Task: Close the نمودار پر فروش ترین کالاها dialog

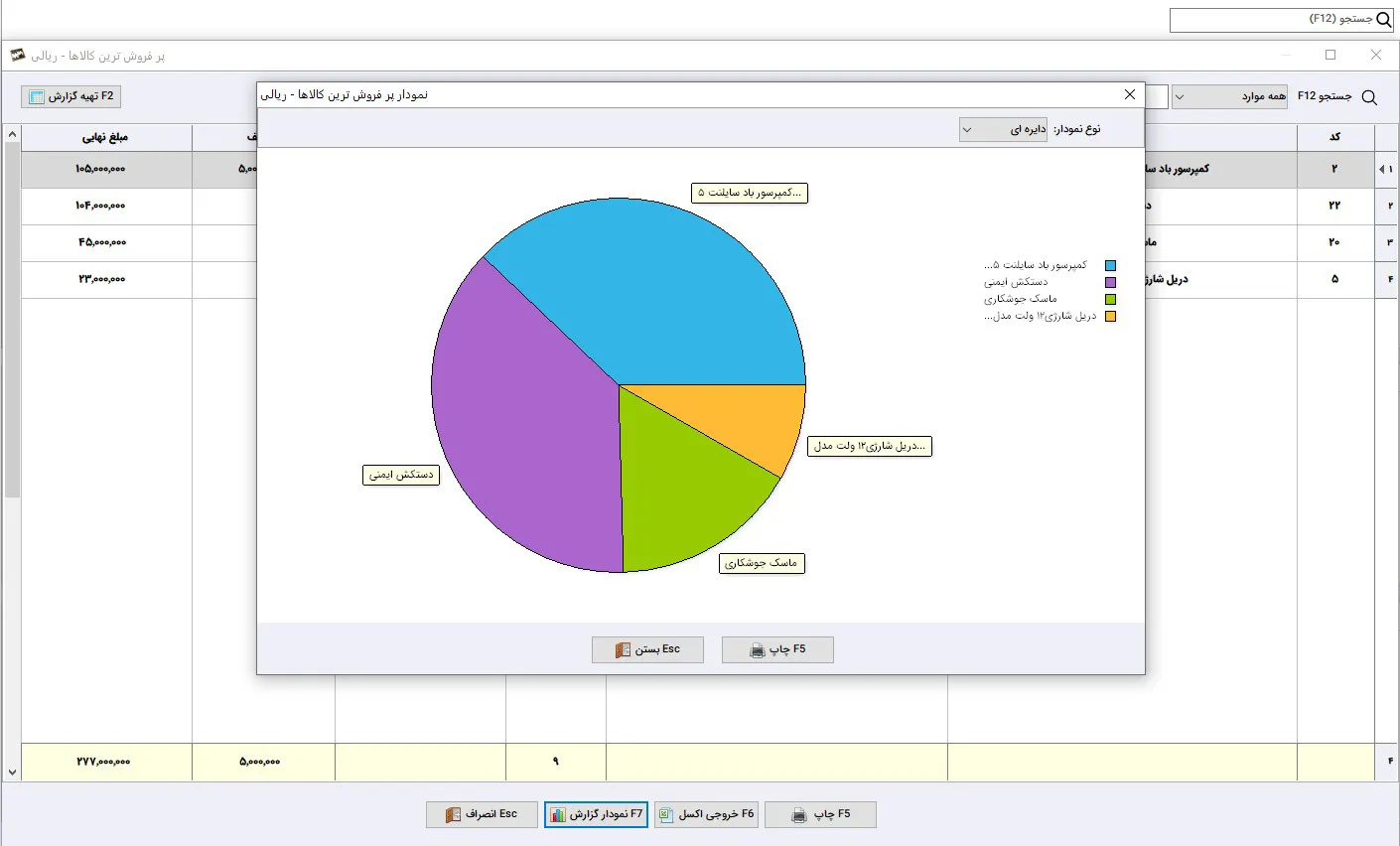Action: tap(1129, 94)
